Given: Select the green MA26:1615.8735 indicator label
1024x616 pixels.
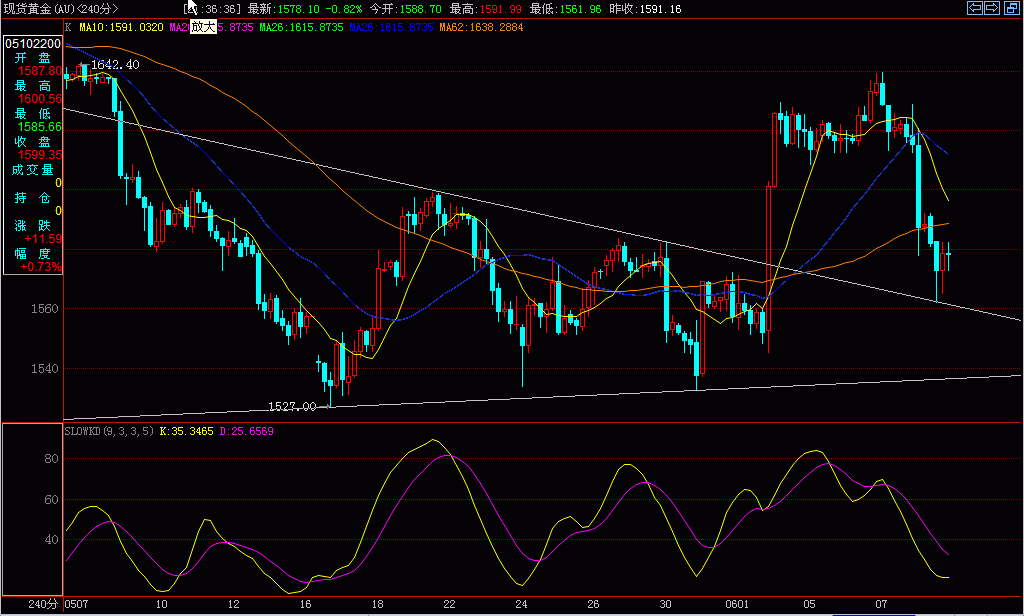Looking at the screenshot, I should pyautogui.click(x=301, y=27).
